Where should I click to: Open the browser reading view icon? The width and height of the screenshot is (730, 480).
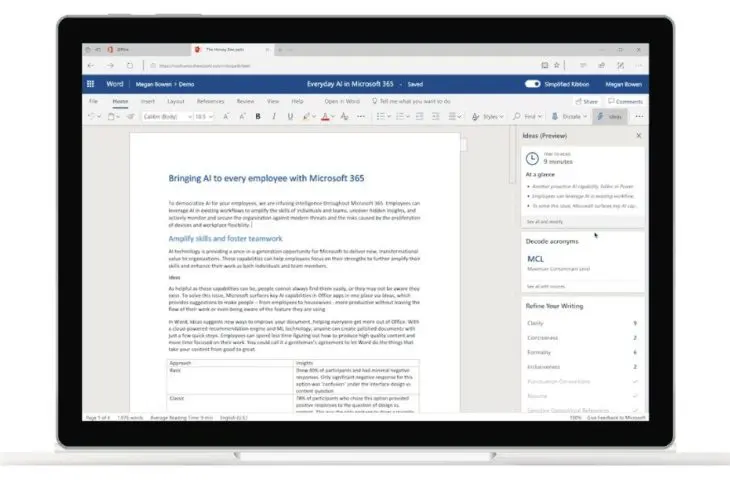point(544,66)
